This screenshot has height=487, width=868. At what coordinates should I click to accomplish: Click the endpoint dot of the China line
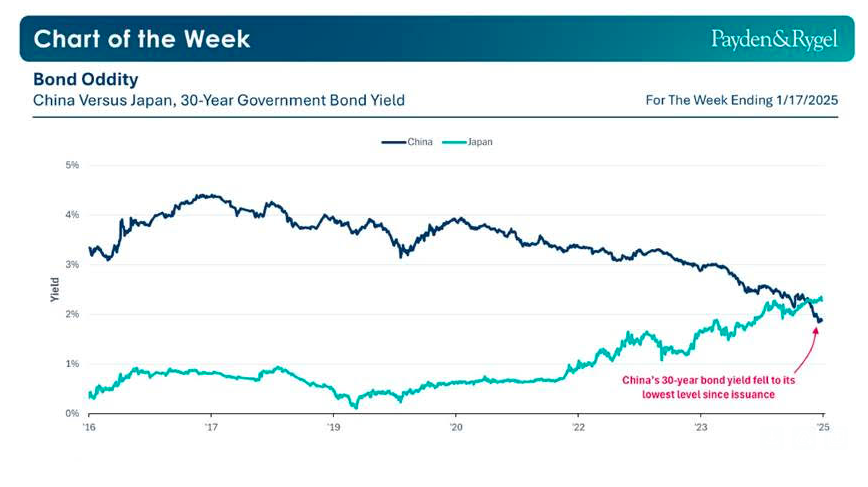point(820,320)
